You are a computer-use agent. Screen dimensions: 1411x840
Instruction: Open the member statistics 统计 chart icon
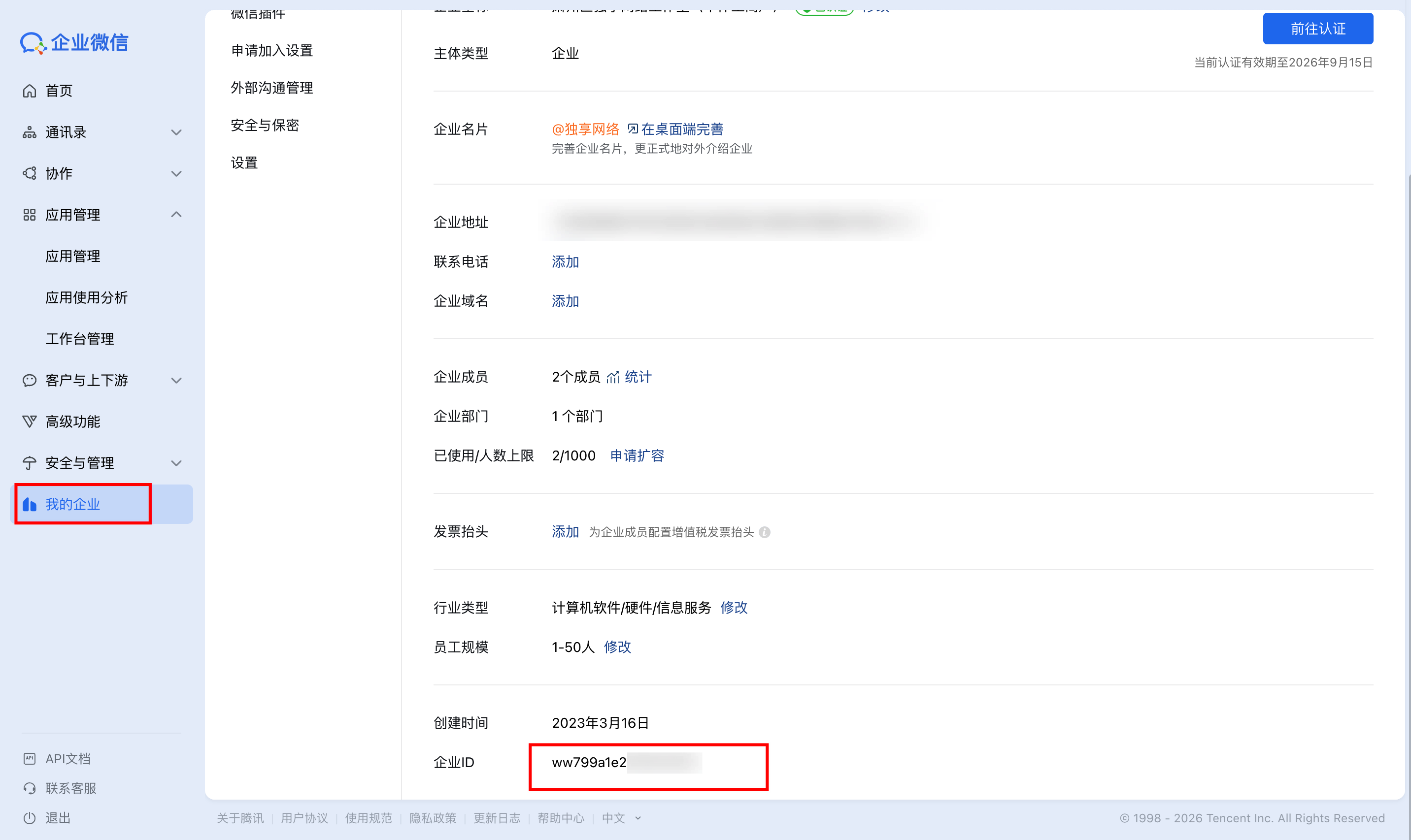pos(613,377)
